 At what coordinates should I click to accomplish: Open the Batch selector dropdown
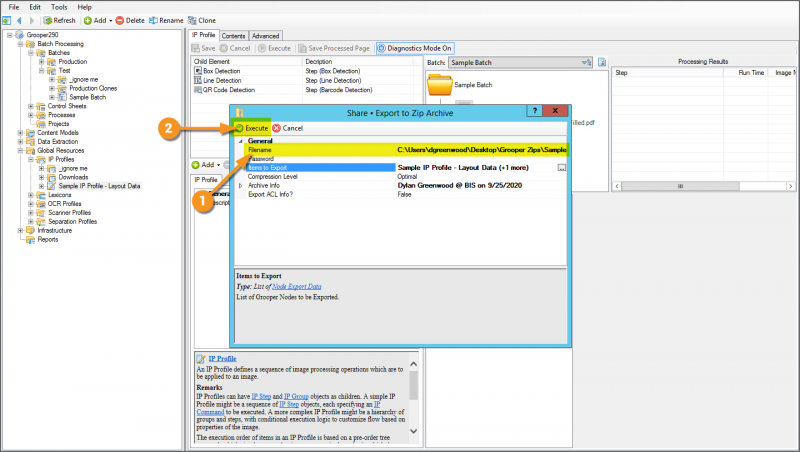pos(587,62)
